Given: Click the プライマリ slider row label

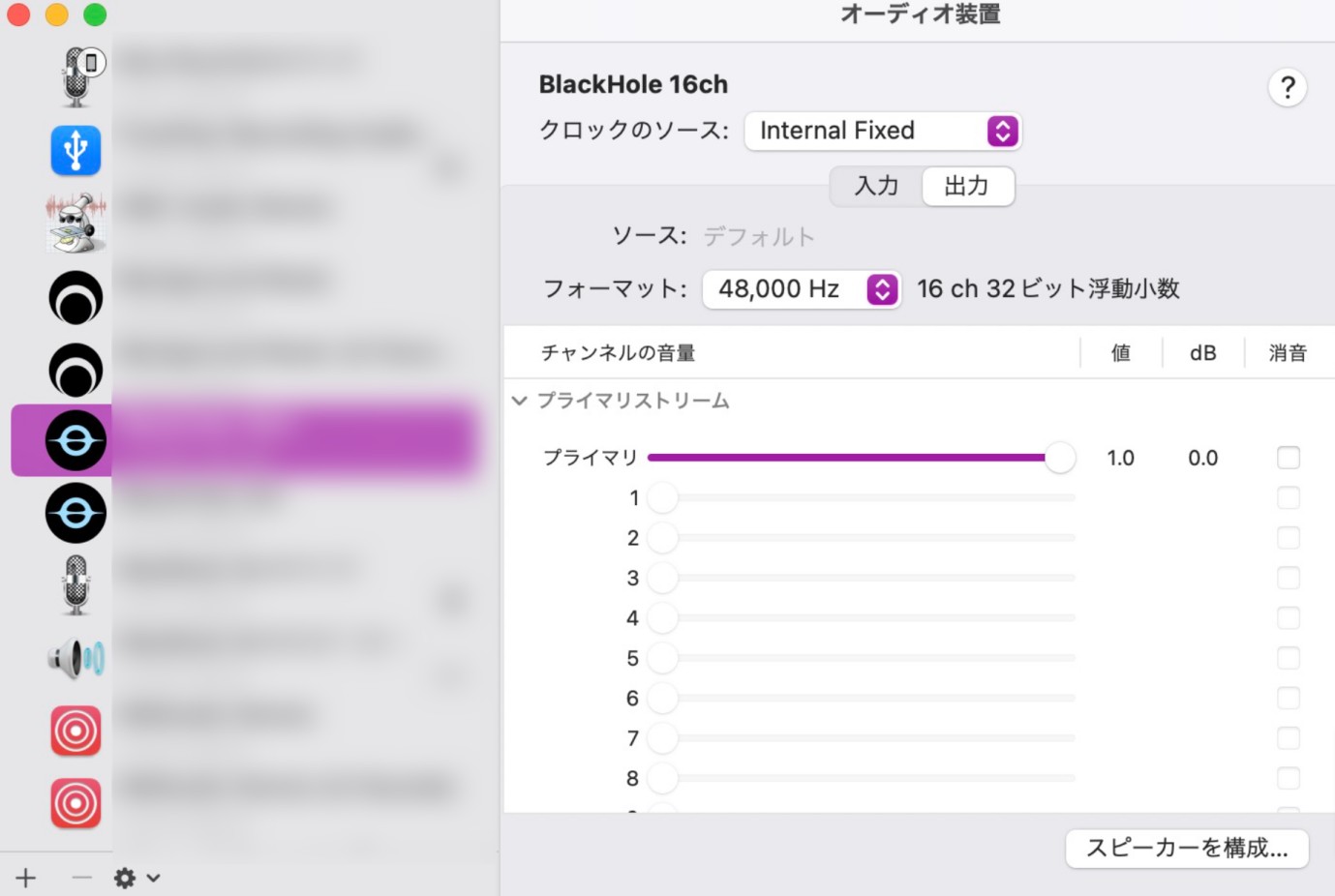Looking at the screenshot, I should (591, 458).
